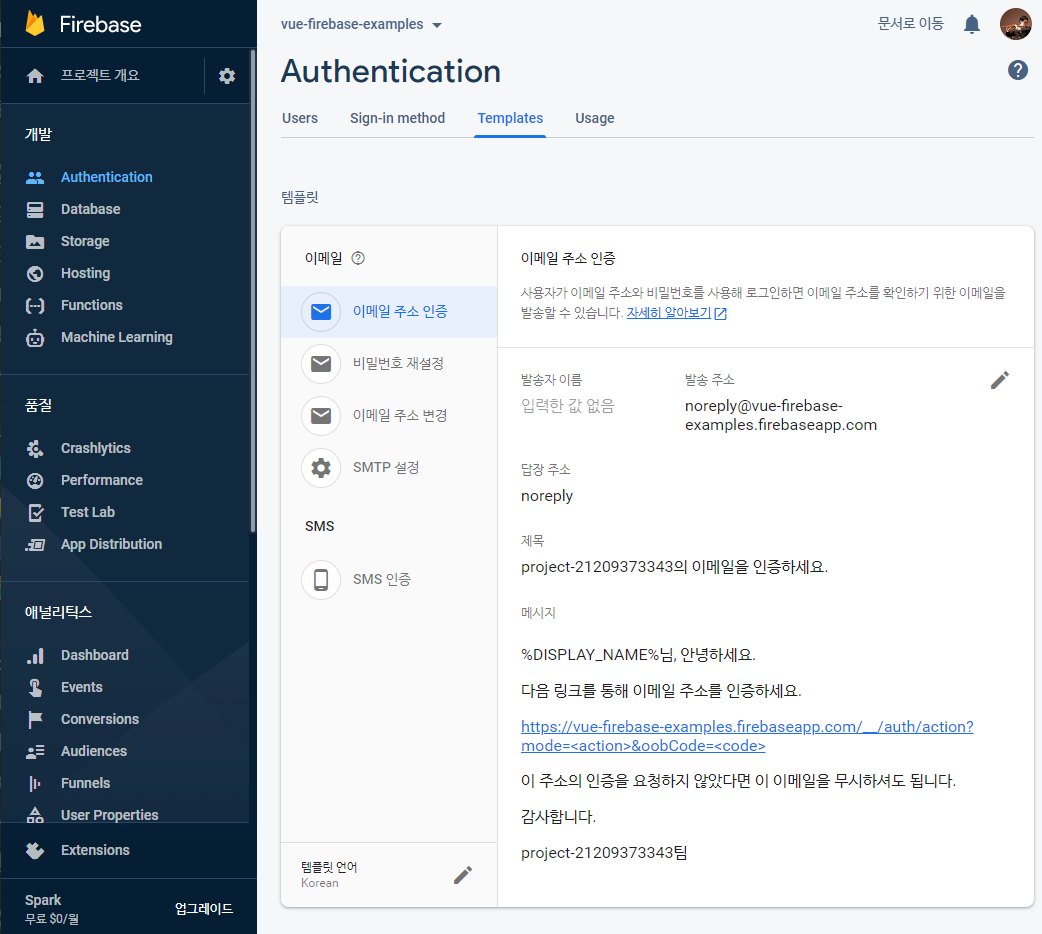Select the 비밀번호 재설정 template
This screenshot has height=934, width=1042.
[389, 364]
